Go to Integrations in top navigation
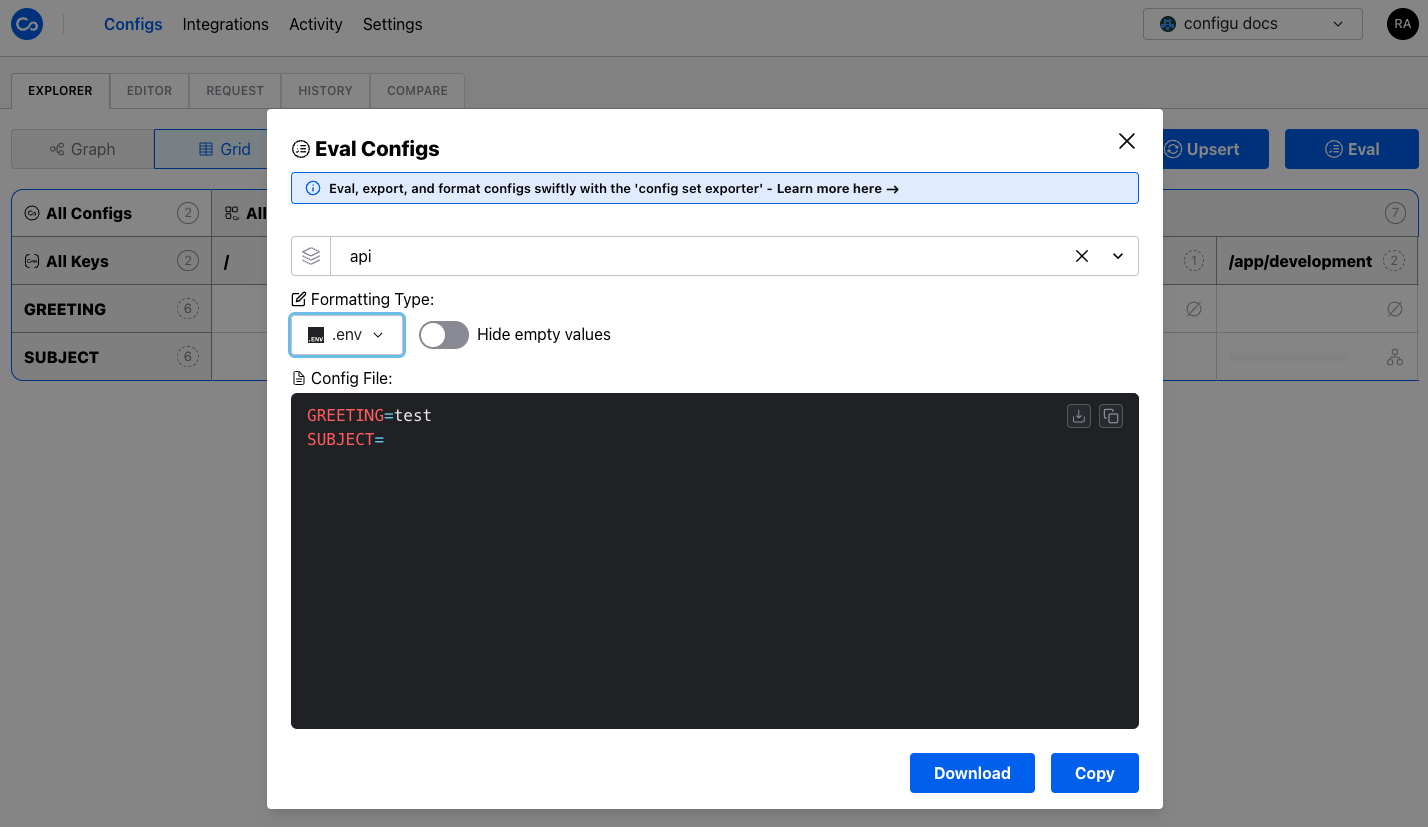Image resolution: width=1428 pixels, height=827 pixels. 225,24
